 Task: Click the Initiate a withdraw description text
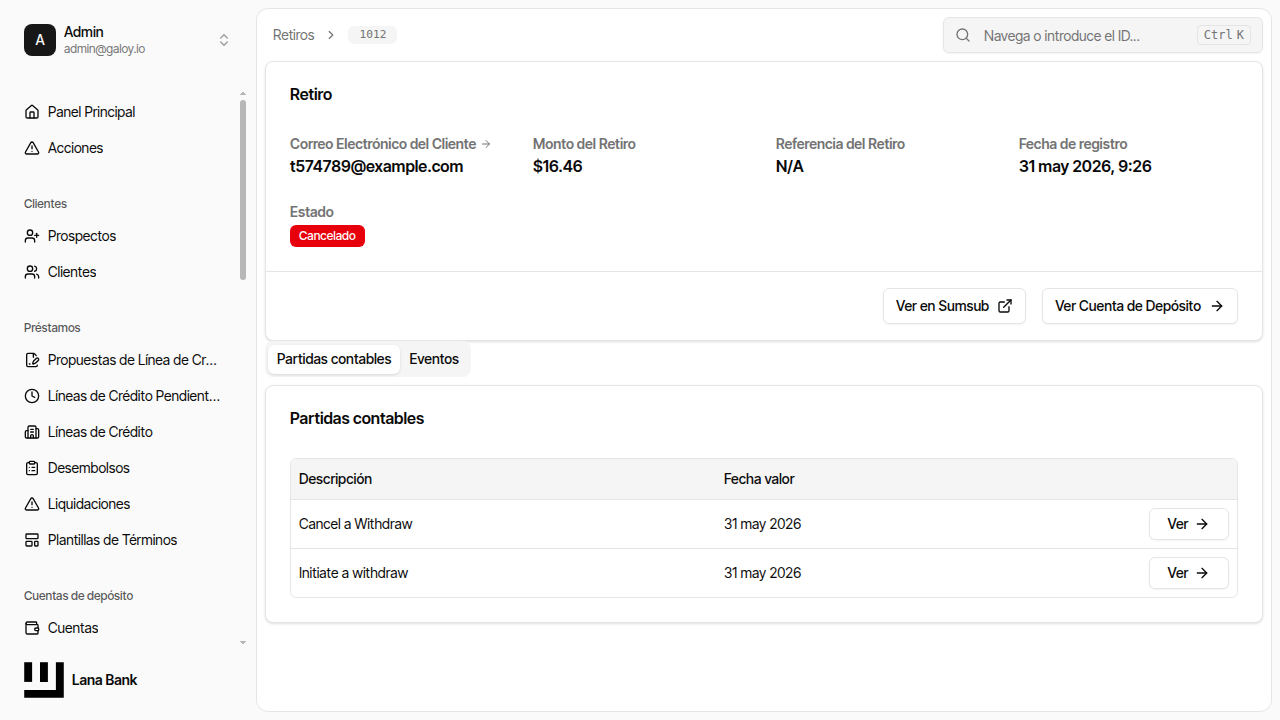(353, 573)
